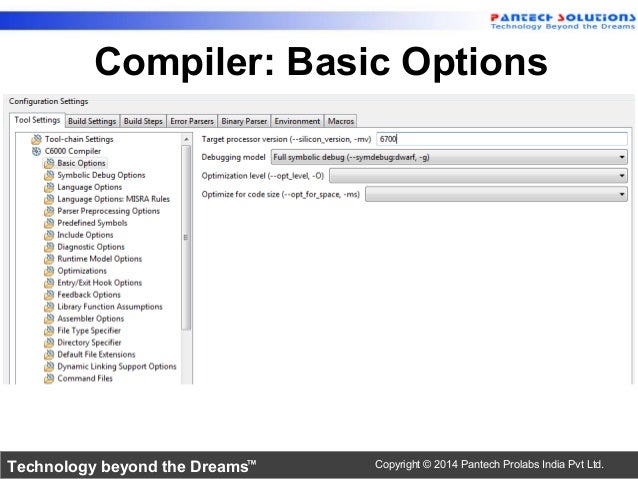Click the Library Function Assumptions icon
This screenshot has width=638, height=479.
49,307
